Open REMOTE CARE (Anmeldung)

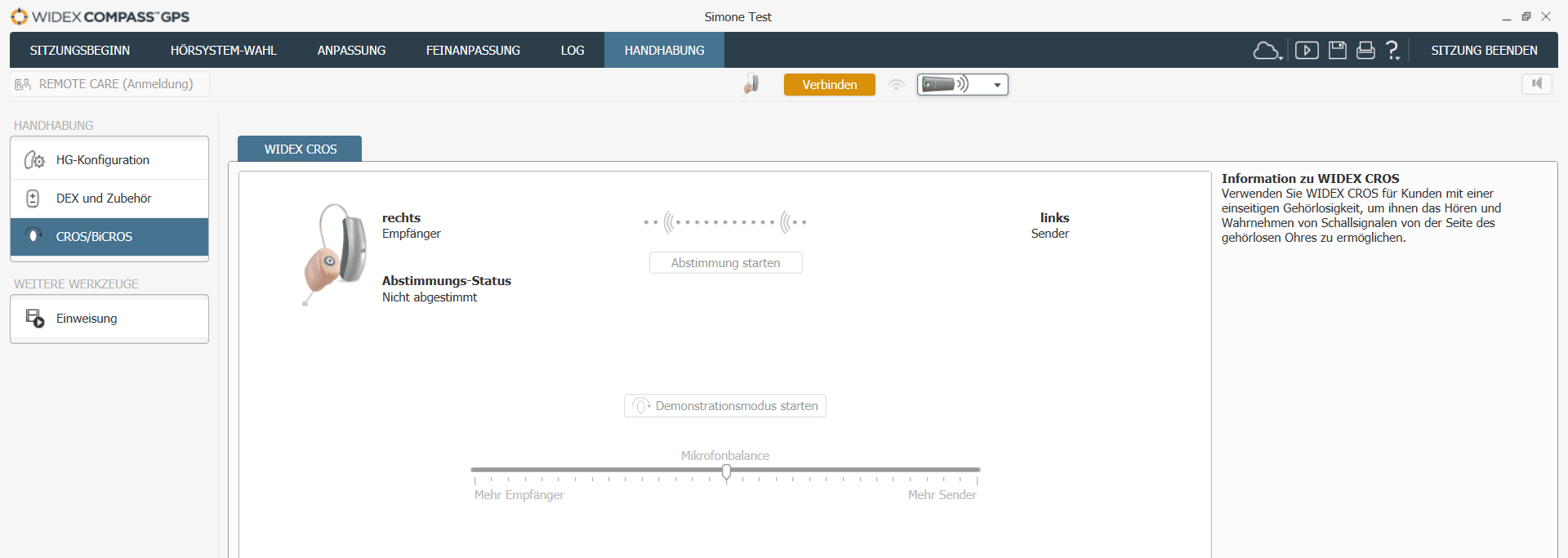(x=109, y=84)
